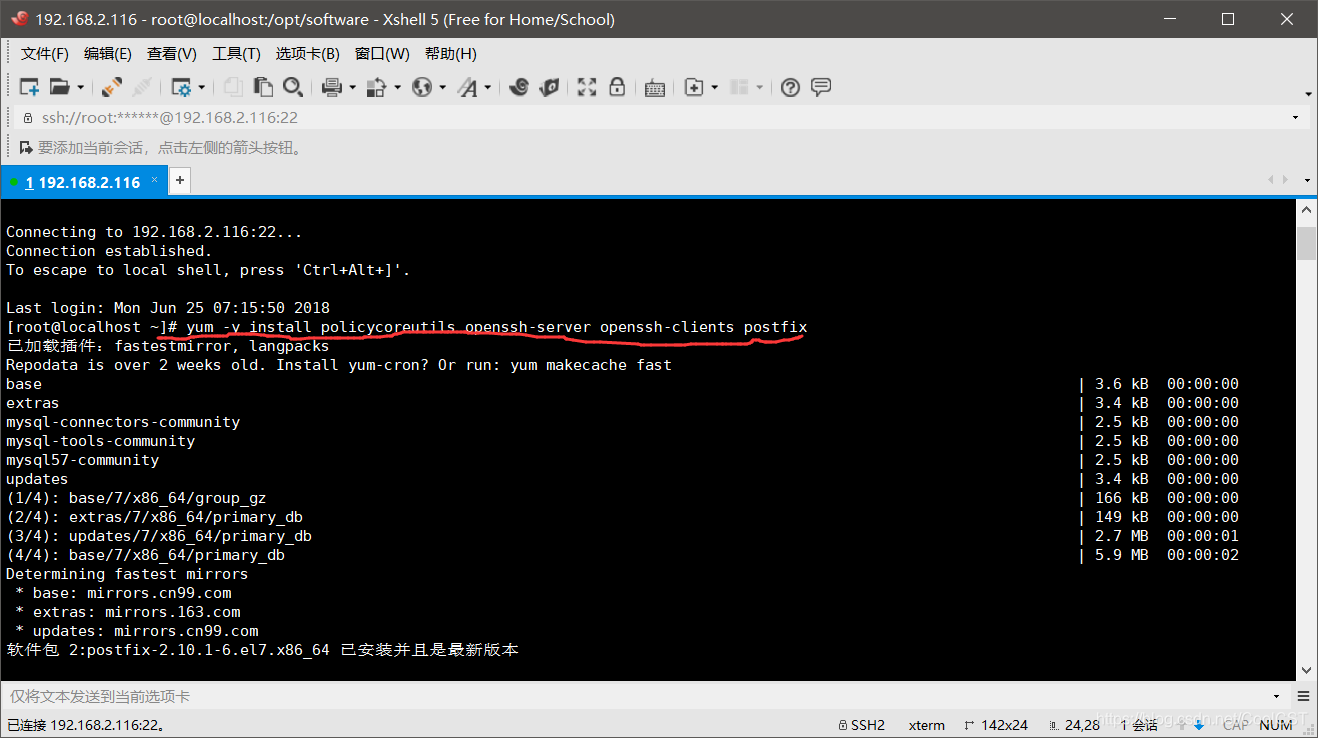Click the scrollbar up arrow

pyautogui.click(x=1306, y=211)
